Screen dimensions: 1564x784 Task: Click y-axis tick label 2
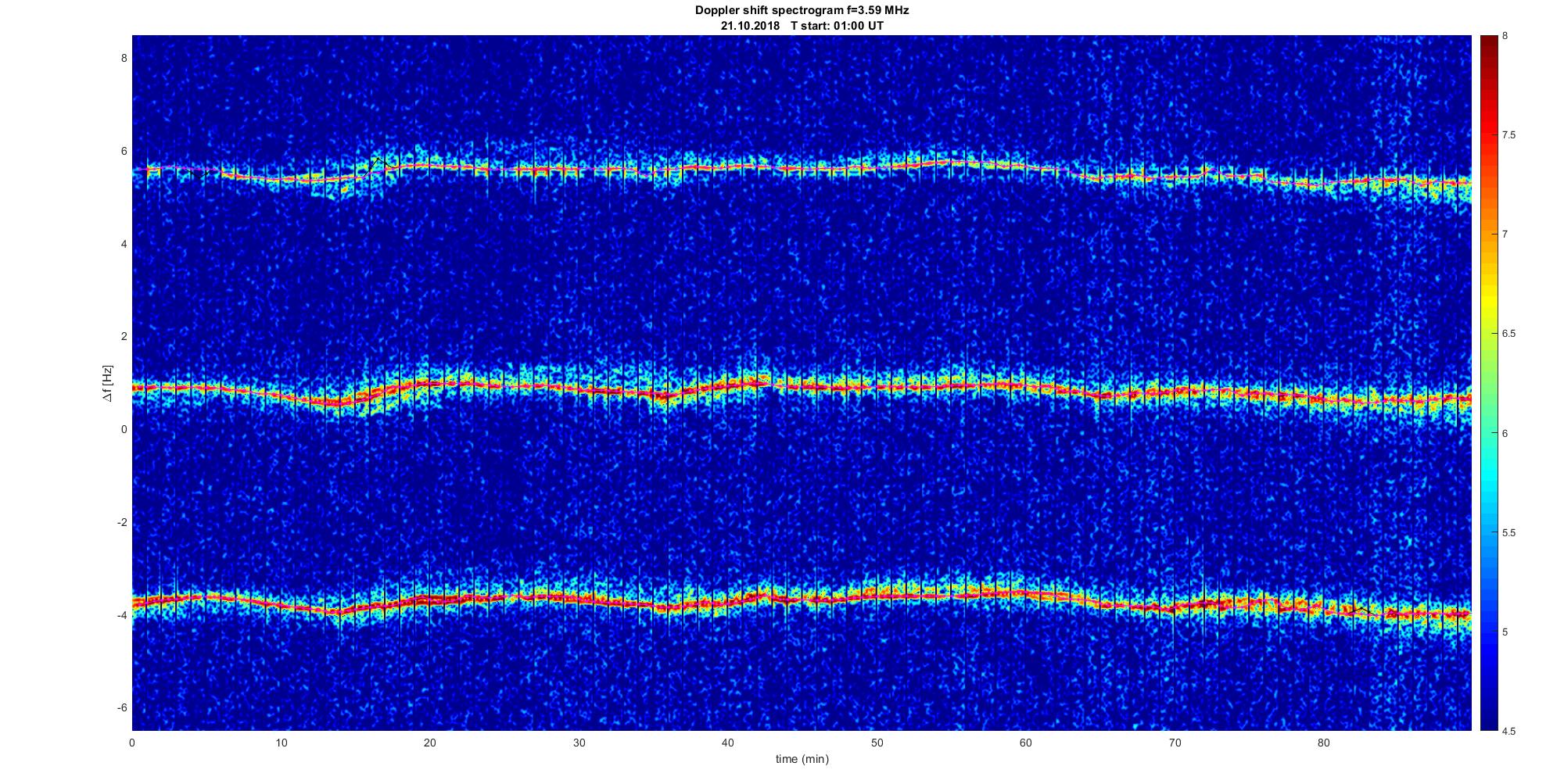(x=124, y=336)
